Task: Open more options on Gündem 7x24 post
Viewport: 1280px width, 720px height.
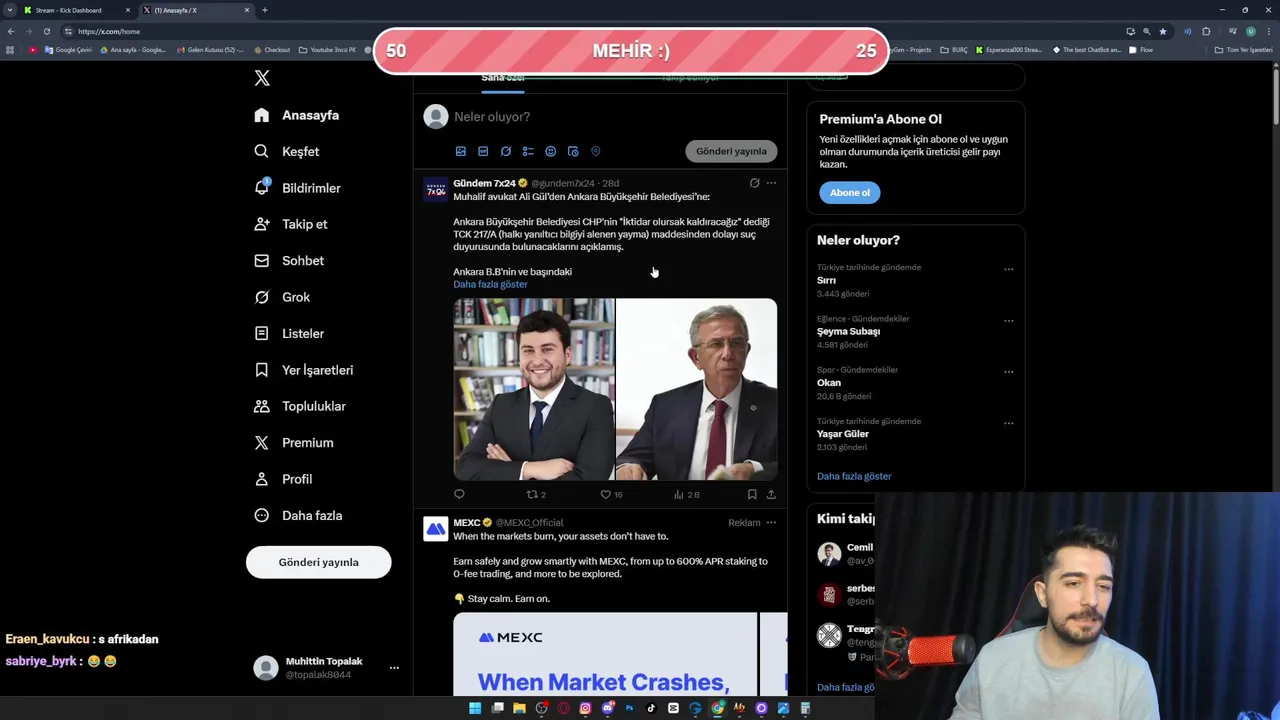Action: (x=771, y=183)
